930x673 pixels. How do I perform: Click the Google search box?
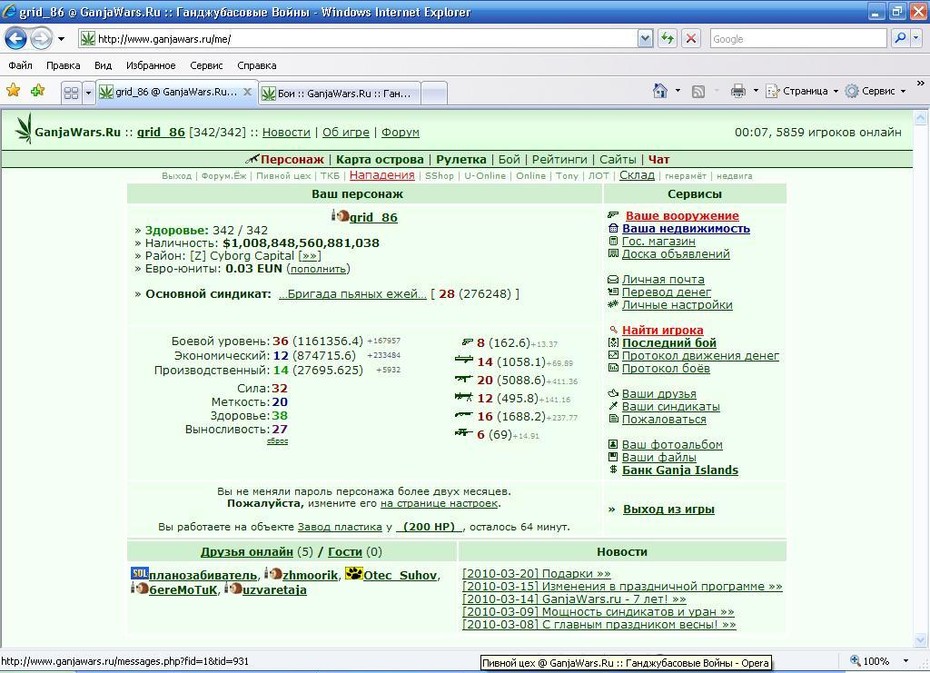798,39
